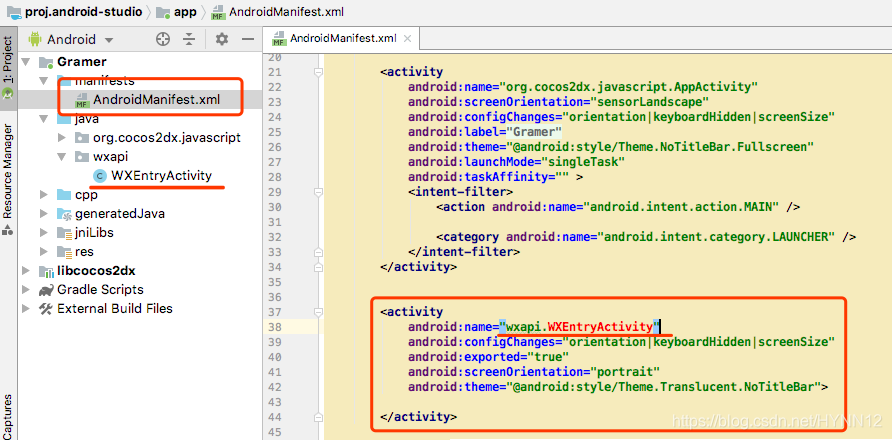Expand the cpp folder
This screenshot has height=440, width=892.
pyautogui.click(x=44, y=195)
